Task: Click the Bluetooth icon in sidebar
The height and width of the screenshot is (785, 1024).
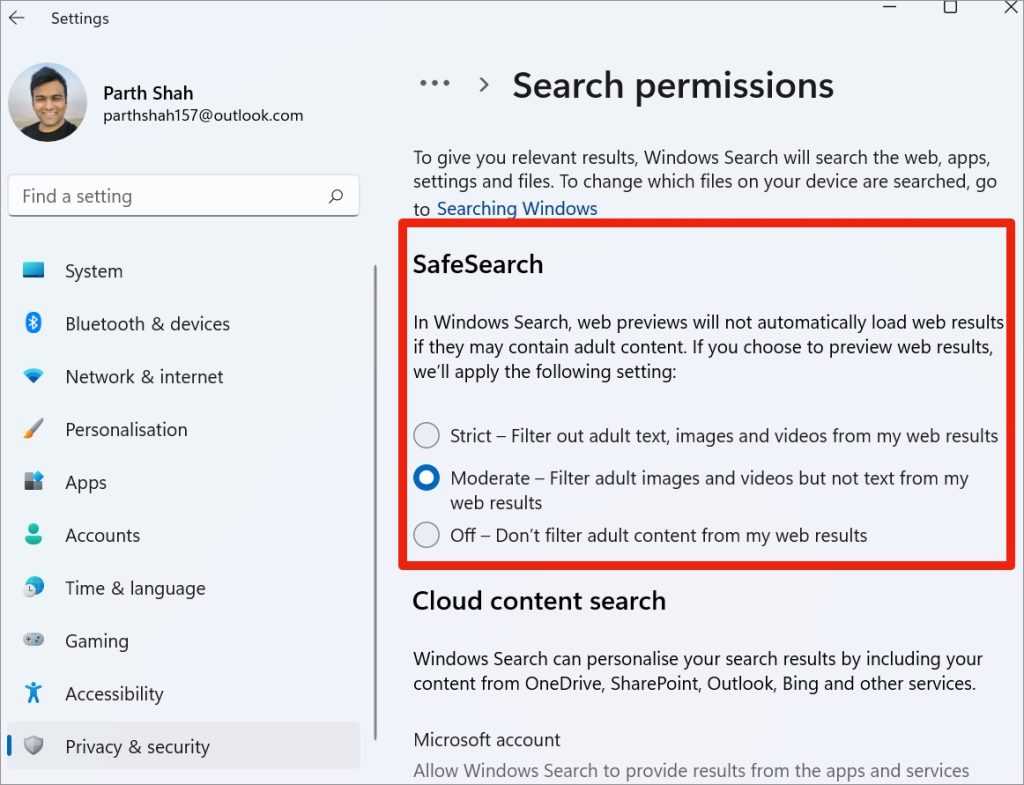Action: pos(33,323)
